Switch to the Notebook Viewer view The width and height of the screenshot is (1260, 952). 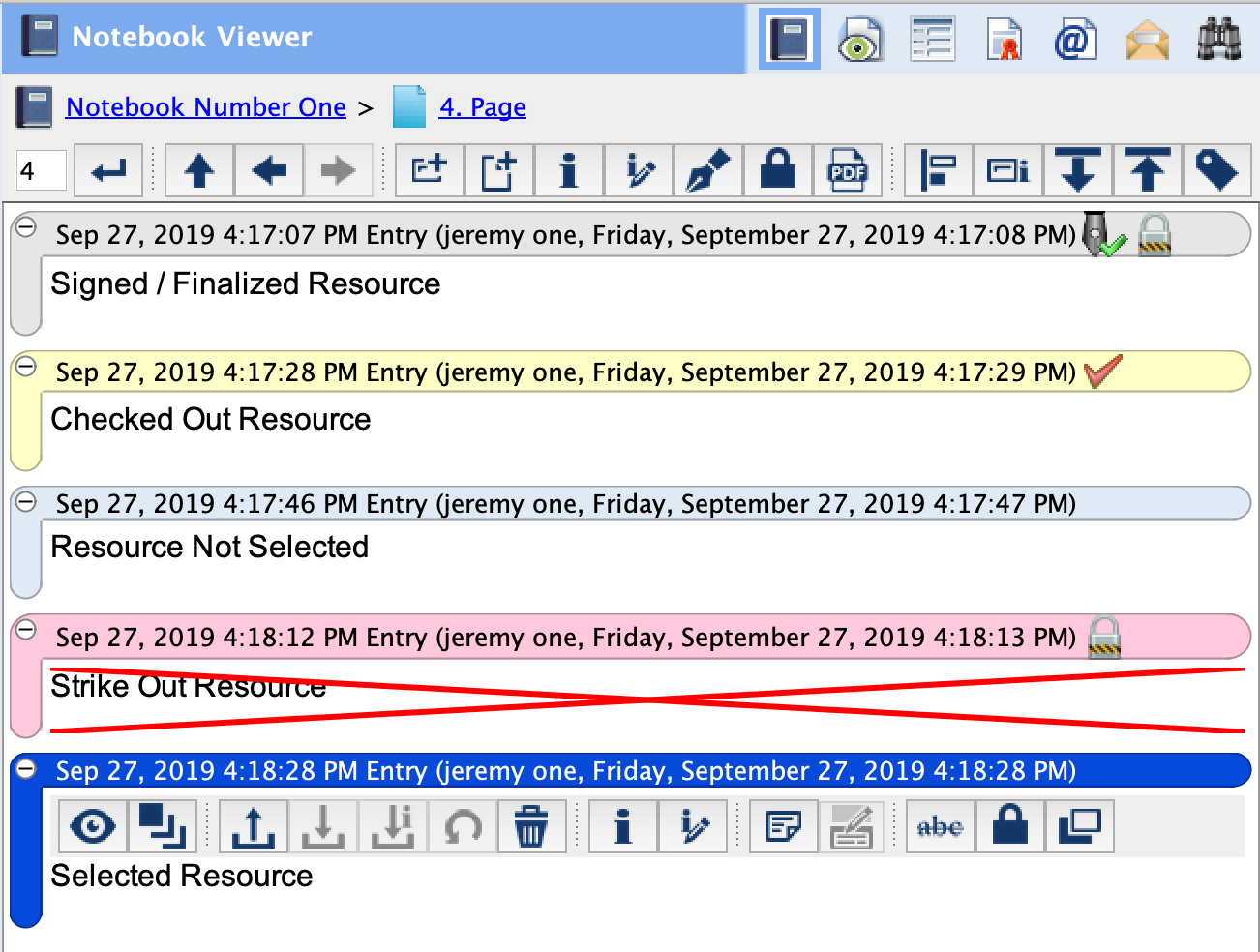789,39
